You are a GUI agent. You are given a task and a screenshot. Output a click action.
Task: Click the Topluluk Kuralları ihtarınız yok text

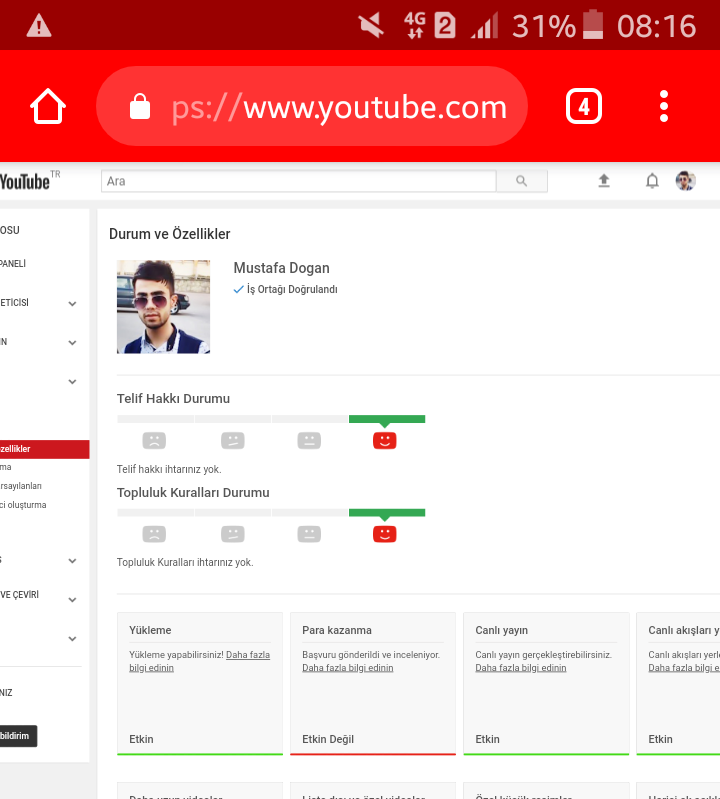pos(185,563)
